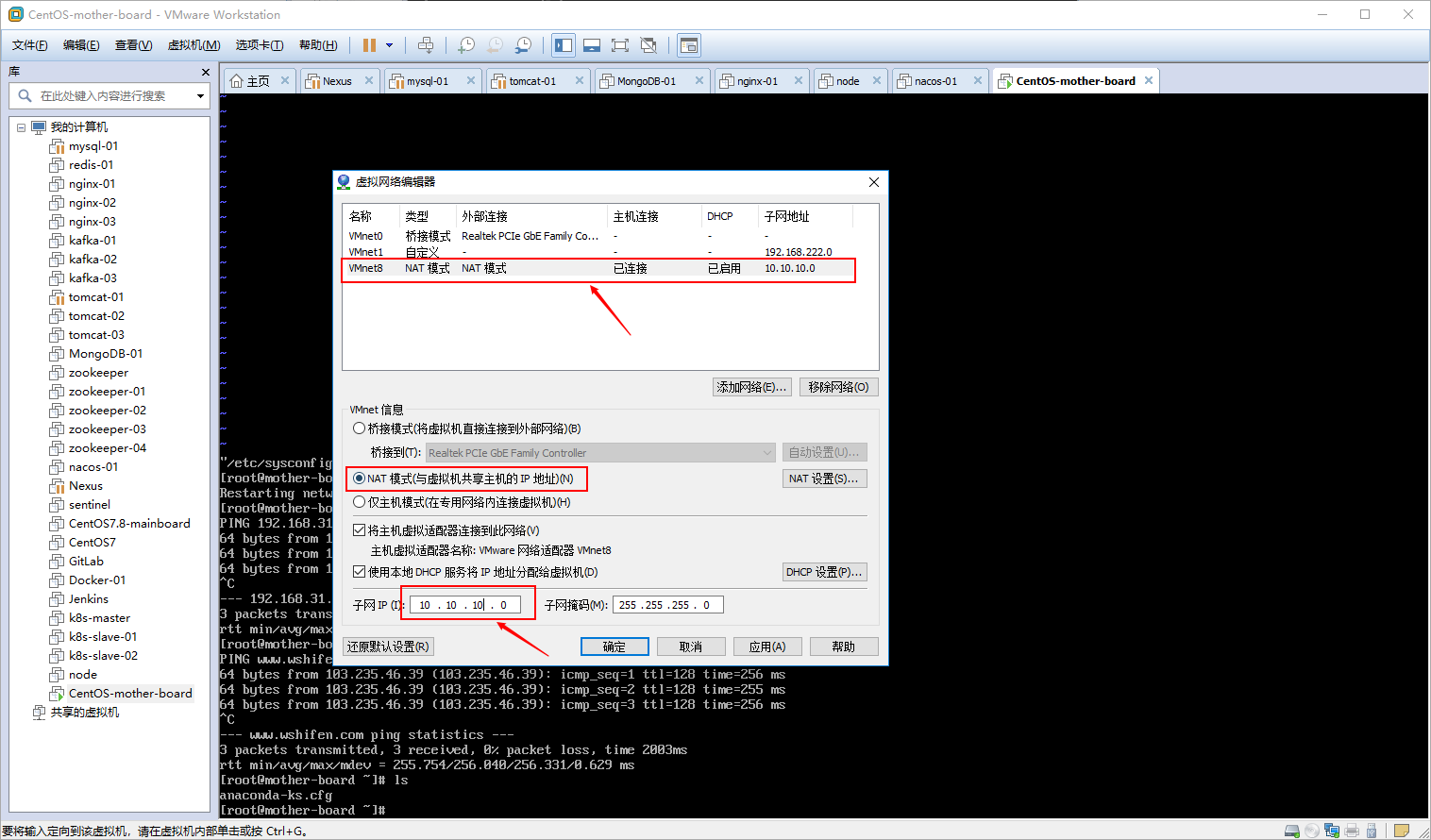Open the Snapshot Manager
The height and width of the screenshot is (840, 1431).
pos(522,45)
